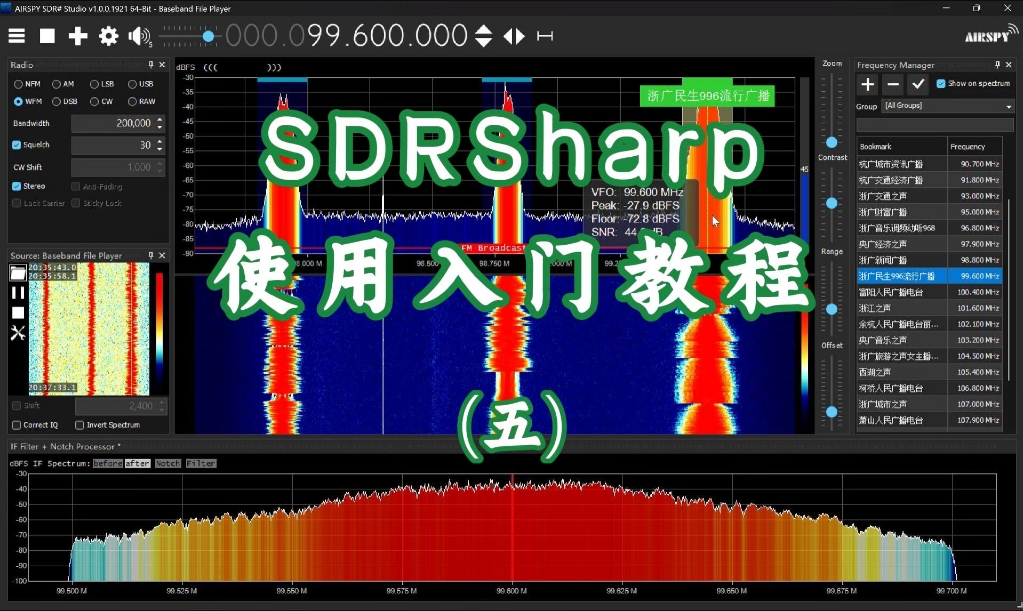This screenshot has height=611, width=1023.
Task: Toggle the Filter option in IF Spectrum
Action: tap(201, 464)
